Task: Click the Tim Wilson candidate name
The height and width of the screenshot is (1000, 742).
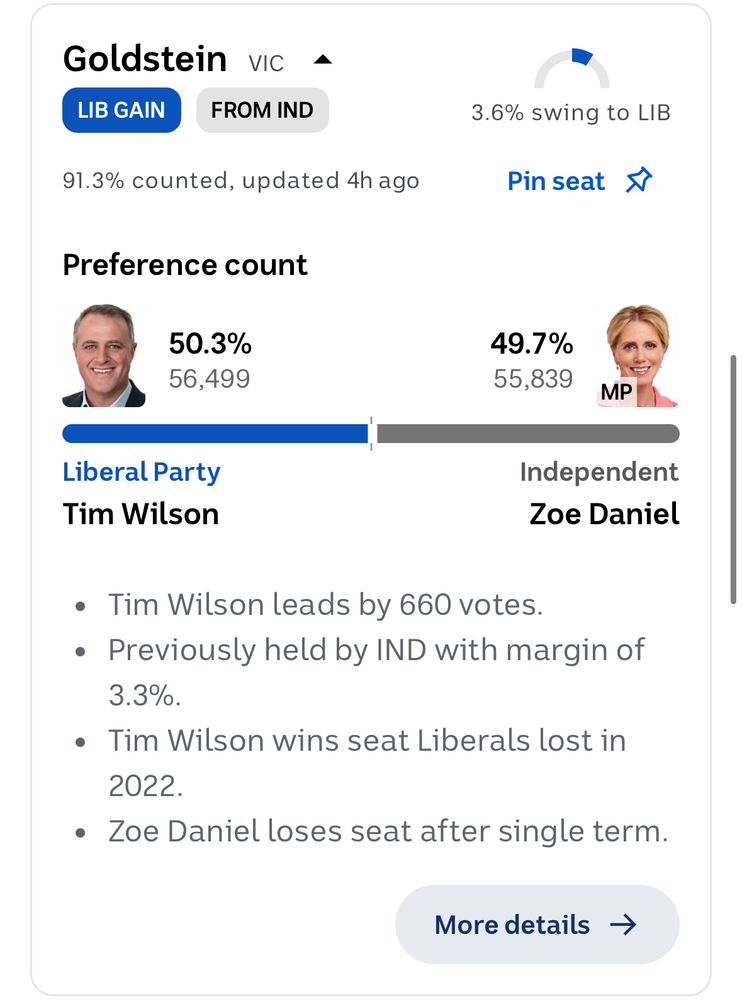Action: pyautogui.click(x=141, y=514)
